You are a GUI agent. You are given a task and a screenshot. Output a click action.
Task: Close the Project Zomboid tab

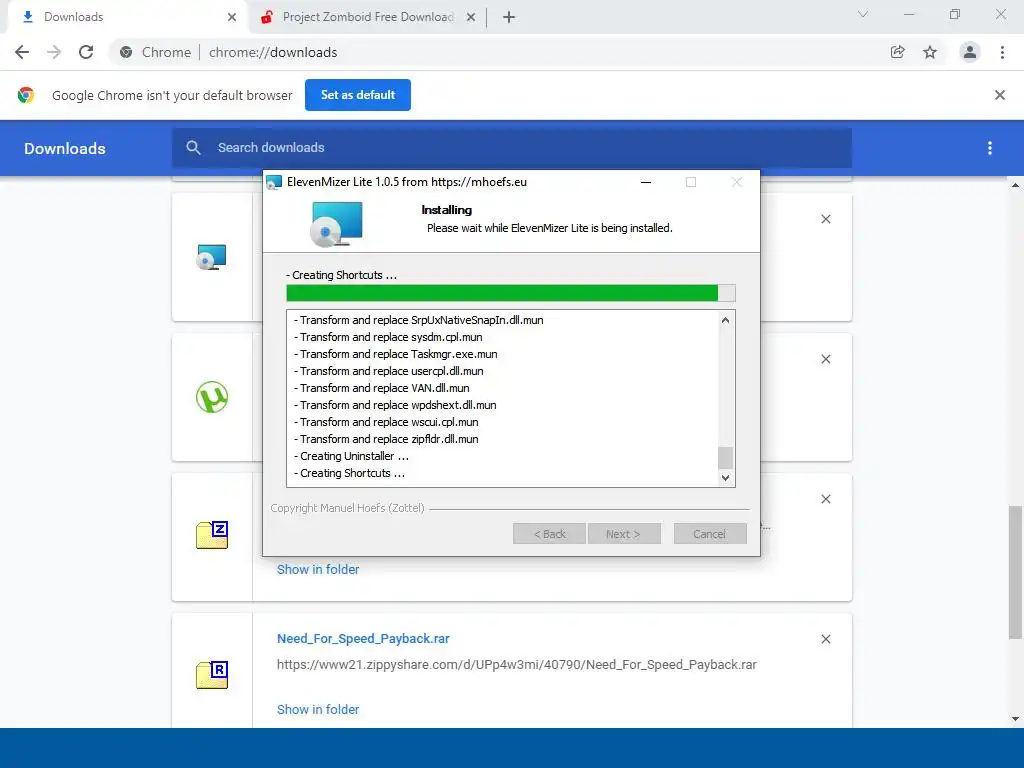(x=471, y=17)
